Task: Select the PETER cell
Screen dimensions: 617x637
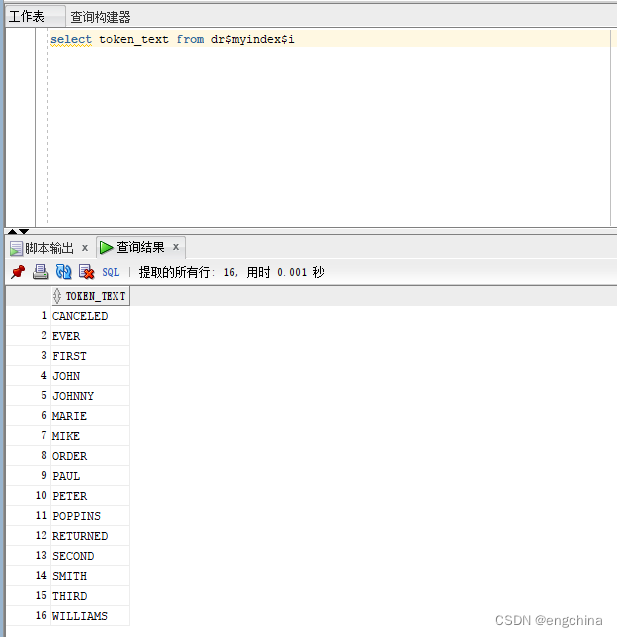Action: [x=90, y=496]
